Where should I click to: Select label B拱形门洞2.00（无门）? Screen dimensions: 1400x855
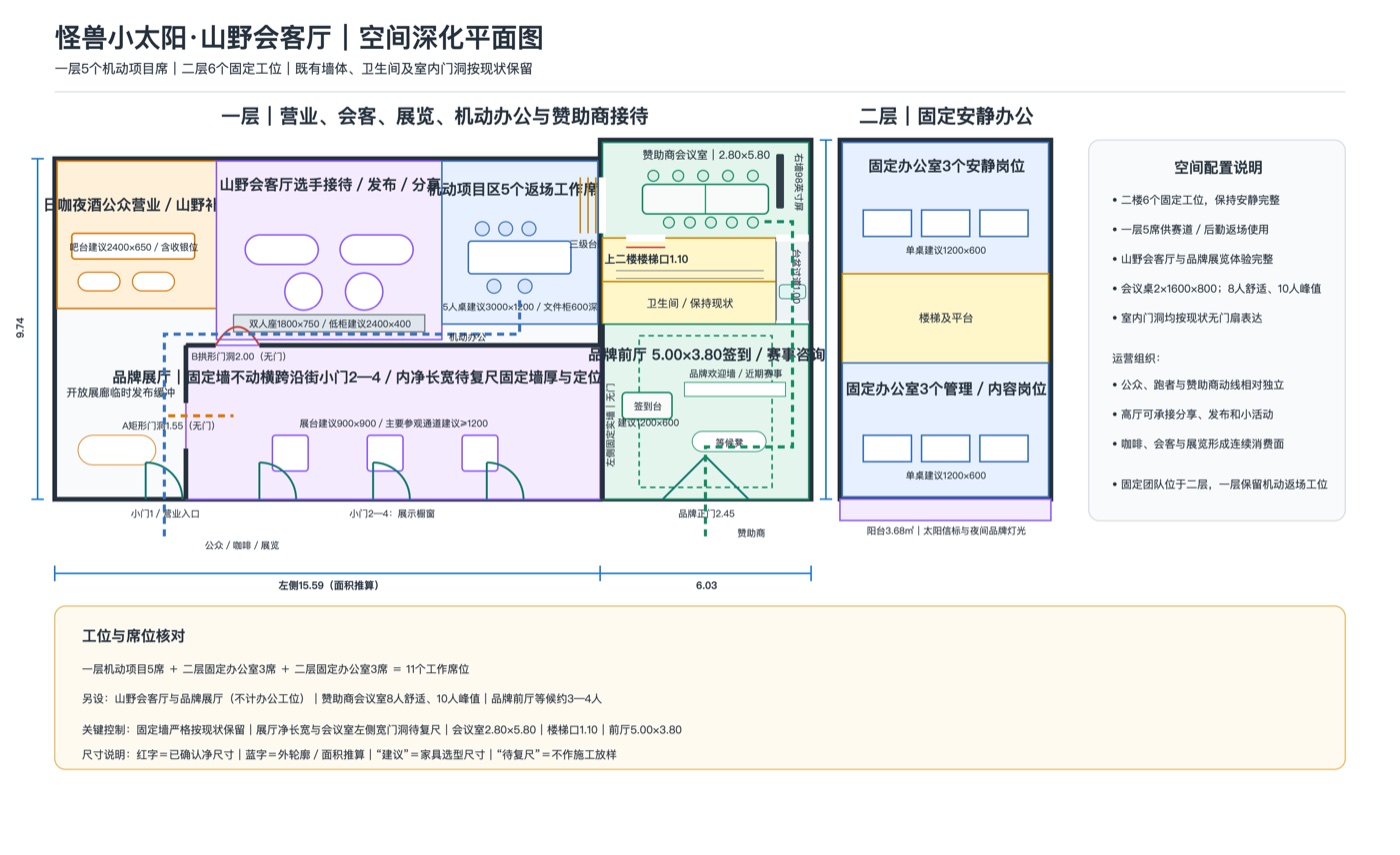click(238, 357)
